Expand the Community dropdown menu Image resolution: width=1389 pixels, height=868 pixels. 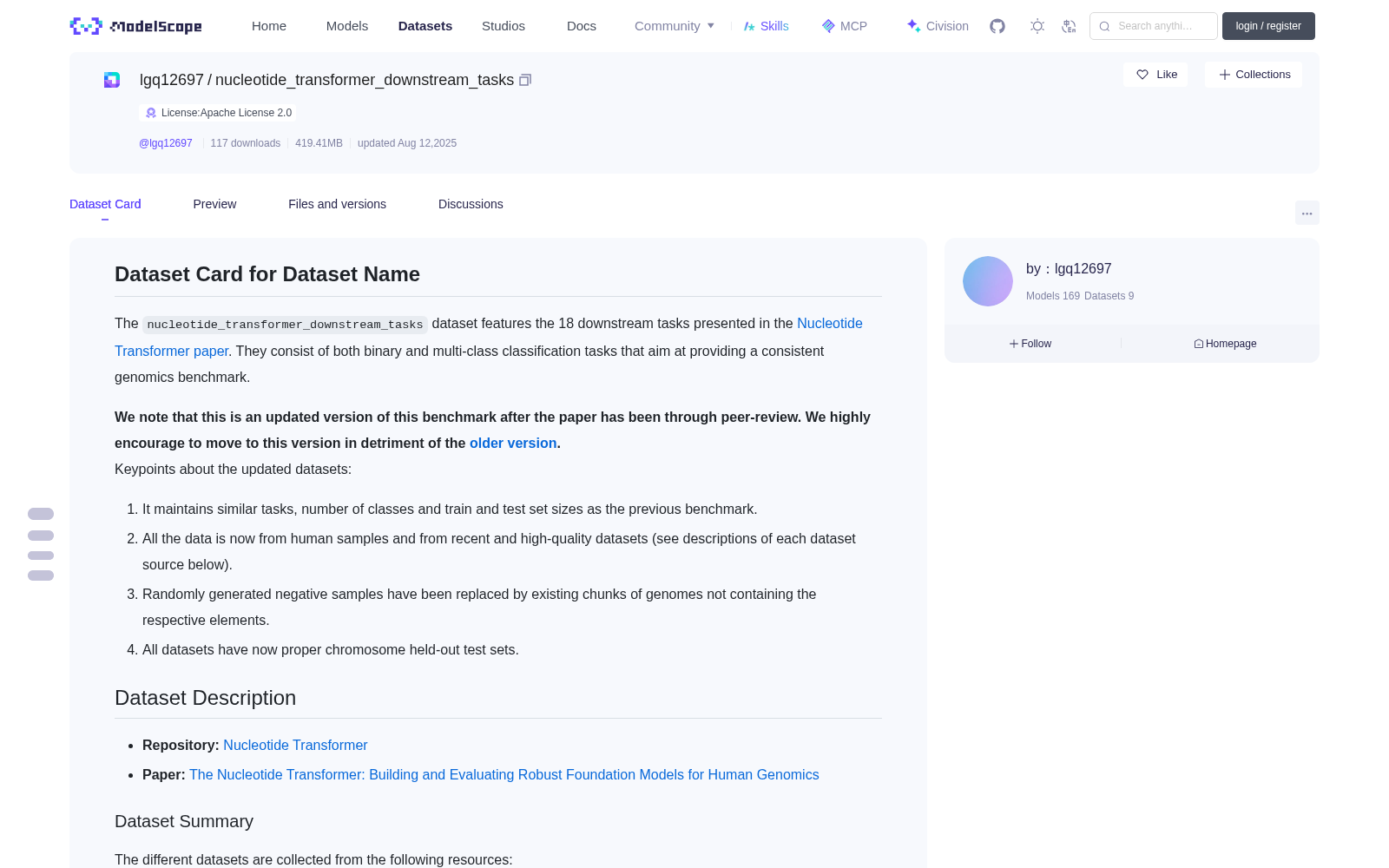tap(675, 26)
